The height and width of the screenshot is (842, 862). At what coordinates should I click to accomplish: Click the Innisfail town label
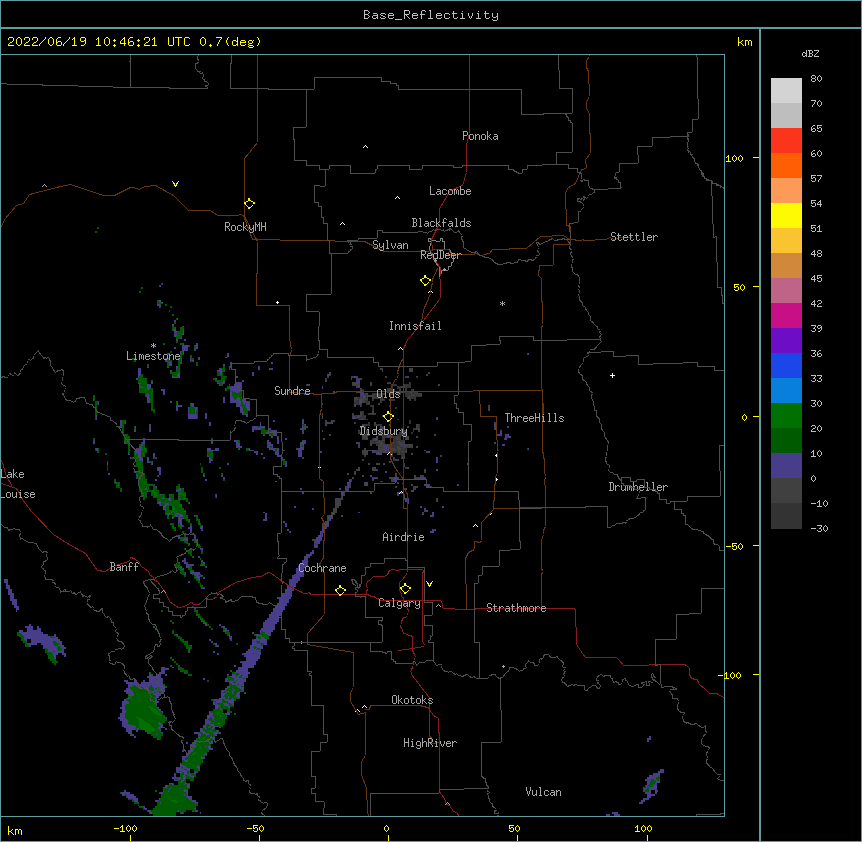coord(415,326)
